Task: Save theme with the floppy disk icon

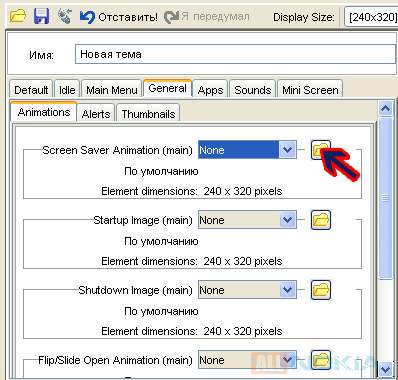Action: 41,16
